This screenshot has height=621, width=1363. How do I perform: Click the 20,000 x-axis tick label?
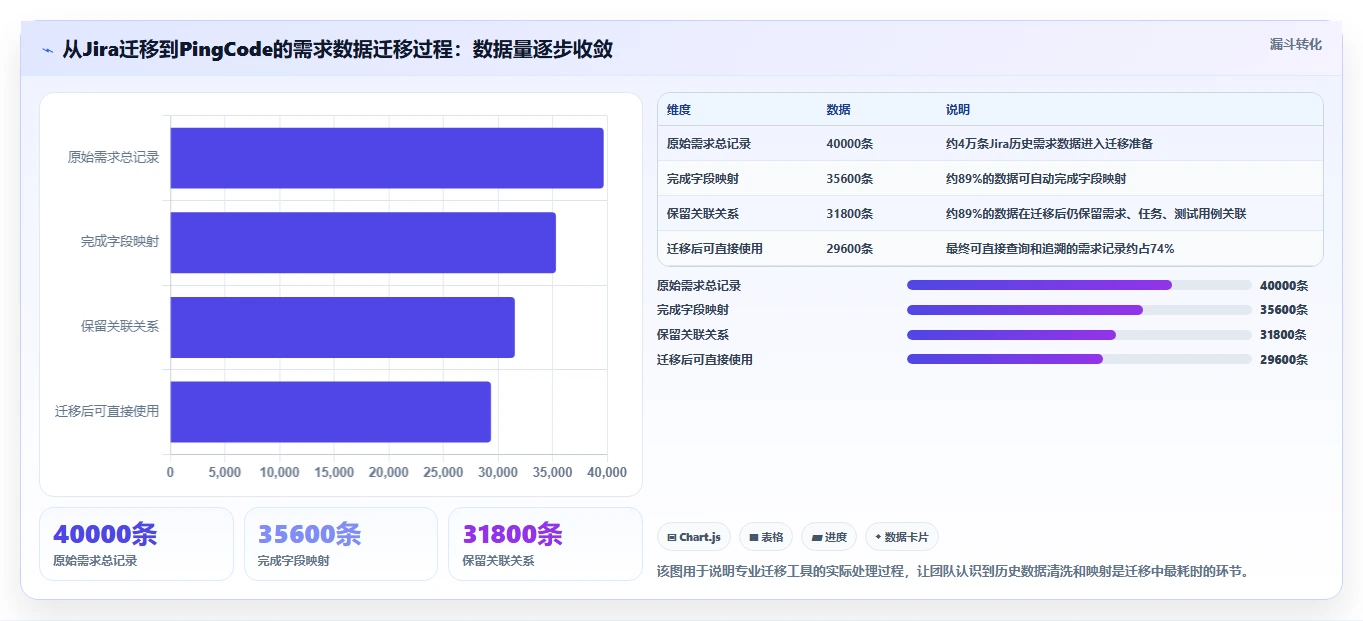click(388, 473)
